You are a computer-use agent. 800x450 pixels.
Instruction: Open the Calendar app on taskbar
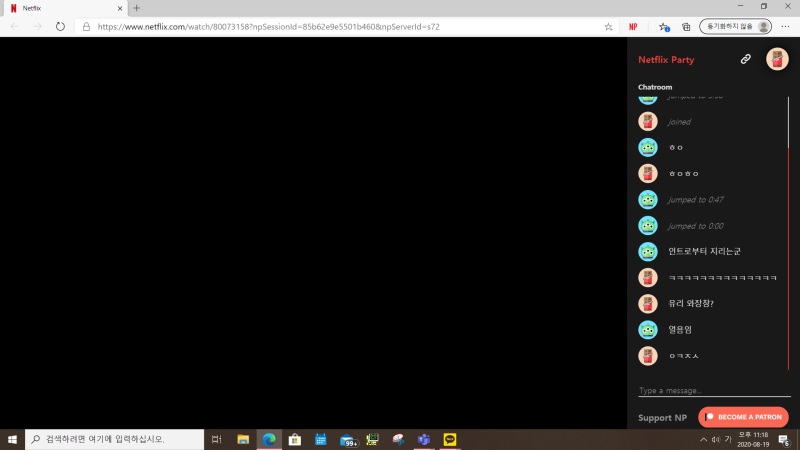point(320,439)
